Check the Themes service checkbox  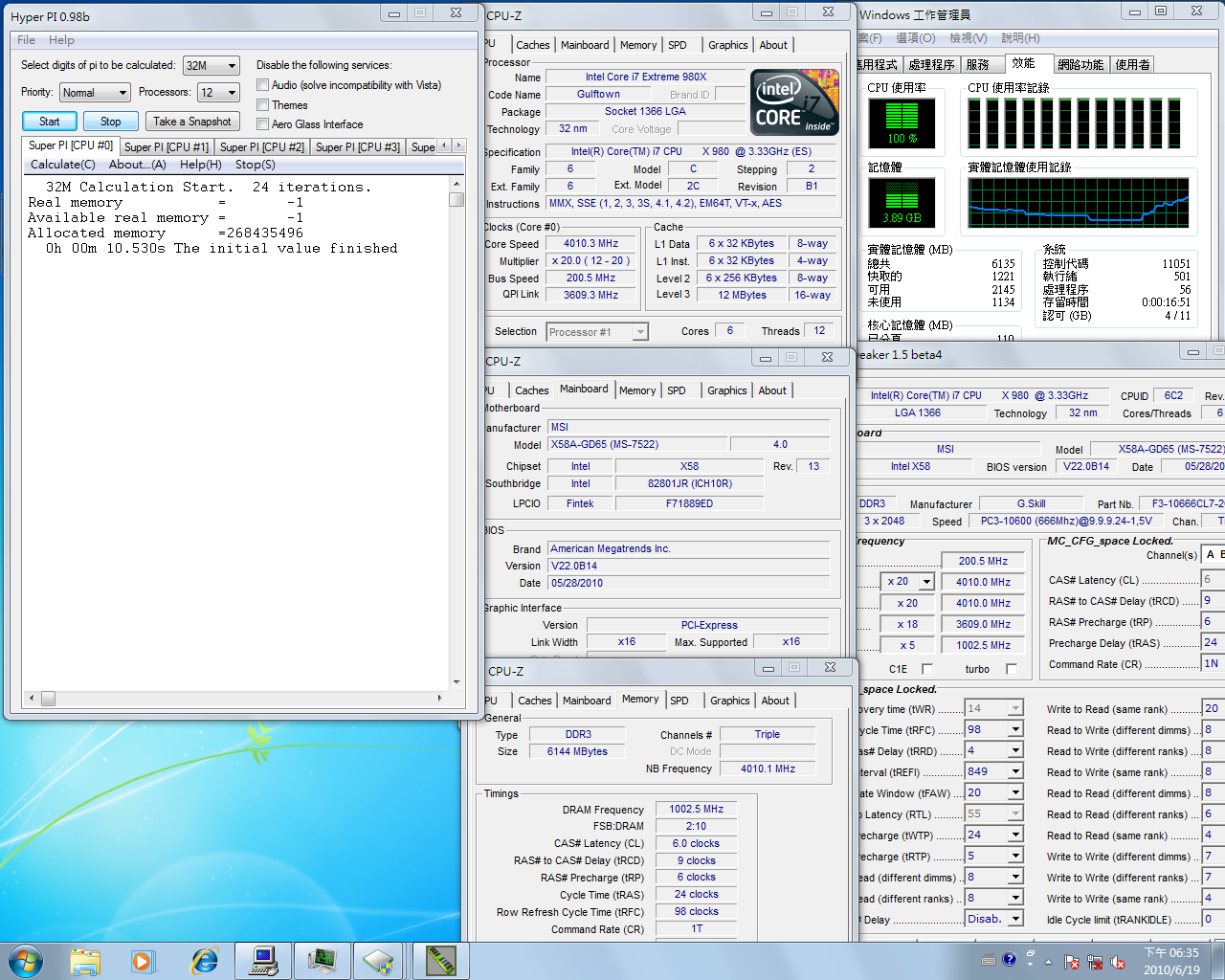coord(262,104)
